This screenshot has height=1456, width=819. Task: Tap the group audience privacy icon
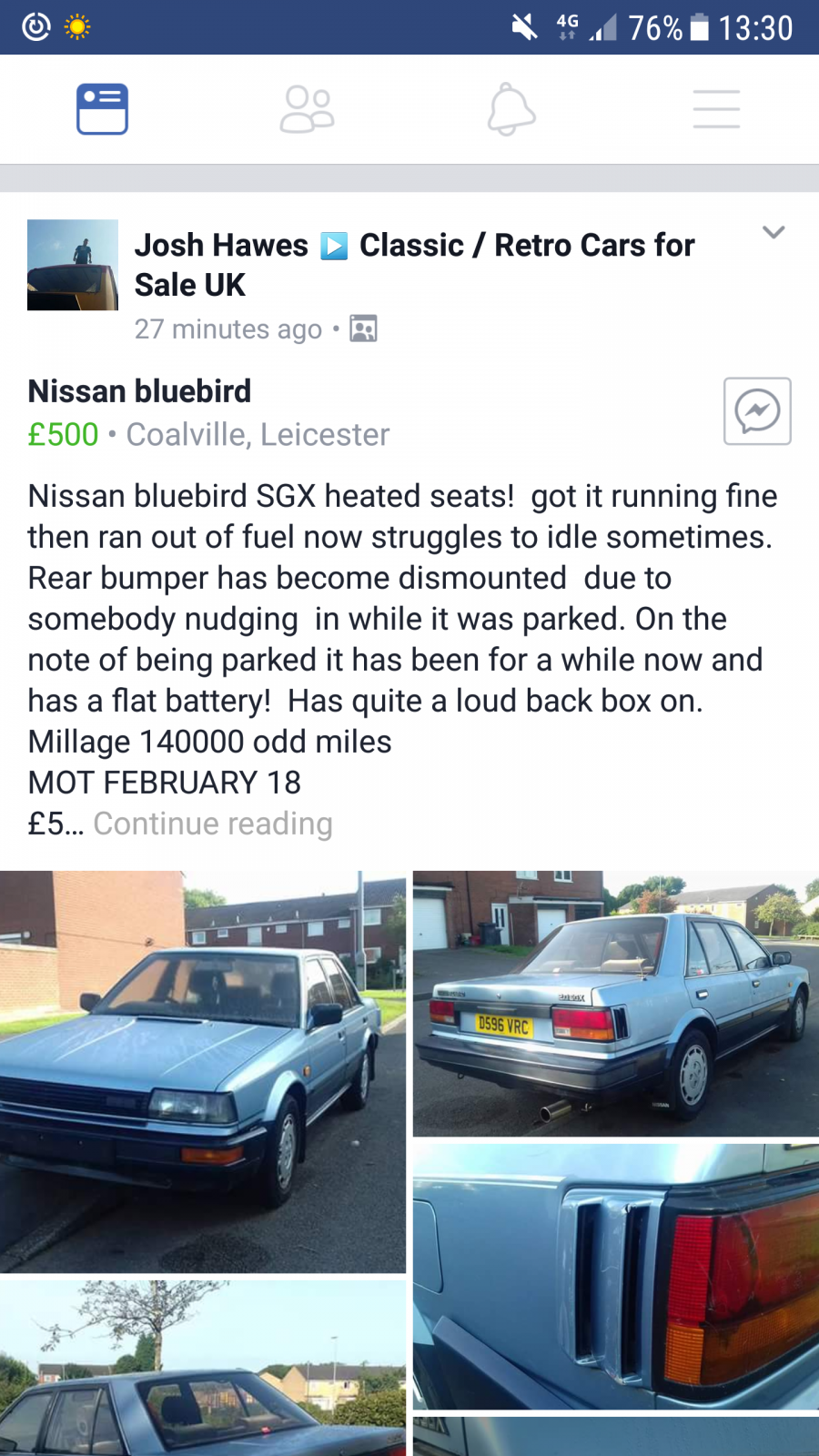[x=363, y=329]
